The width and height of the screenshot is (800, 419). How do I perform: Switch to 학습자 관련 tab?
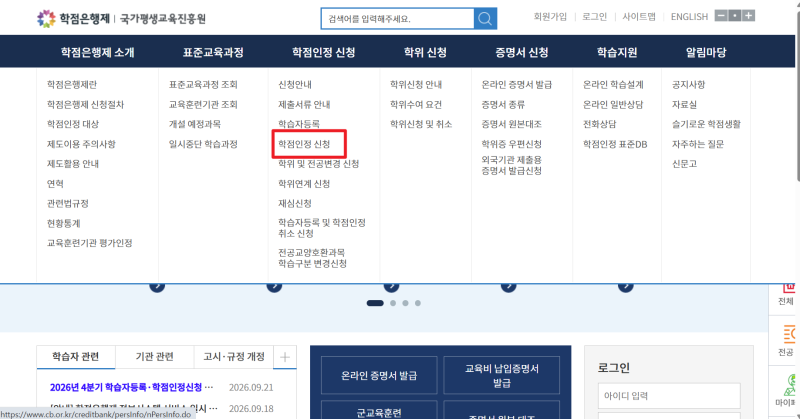[x=76, y=357]
